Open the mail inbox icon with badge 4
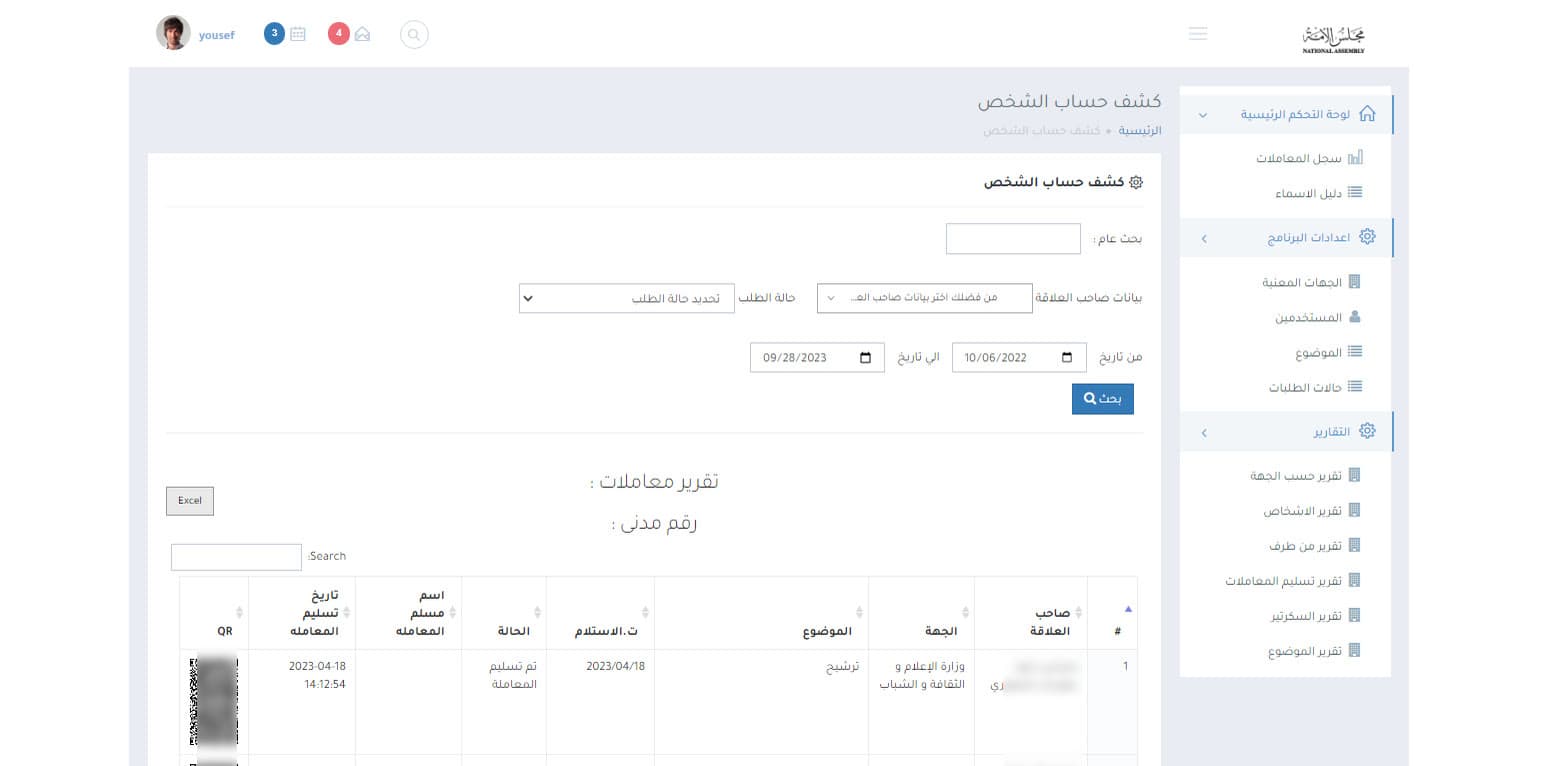 tap(362, 34)
